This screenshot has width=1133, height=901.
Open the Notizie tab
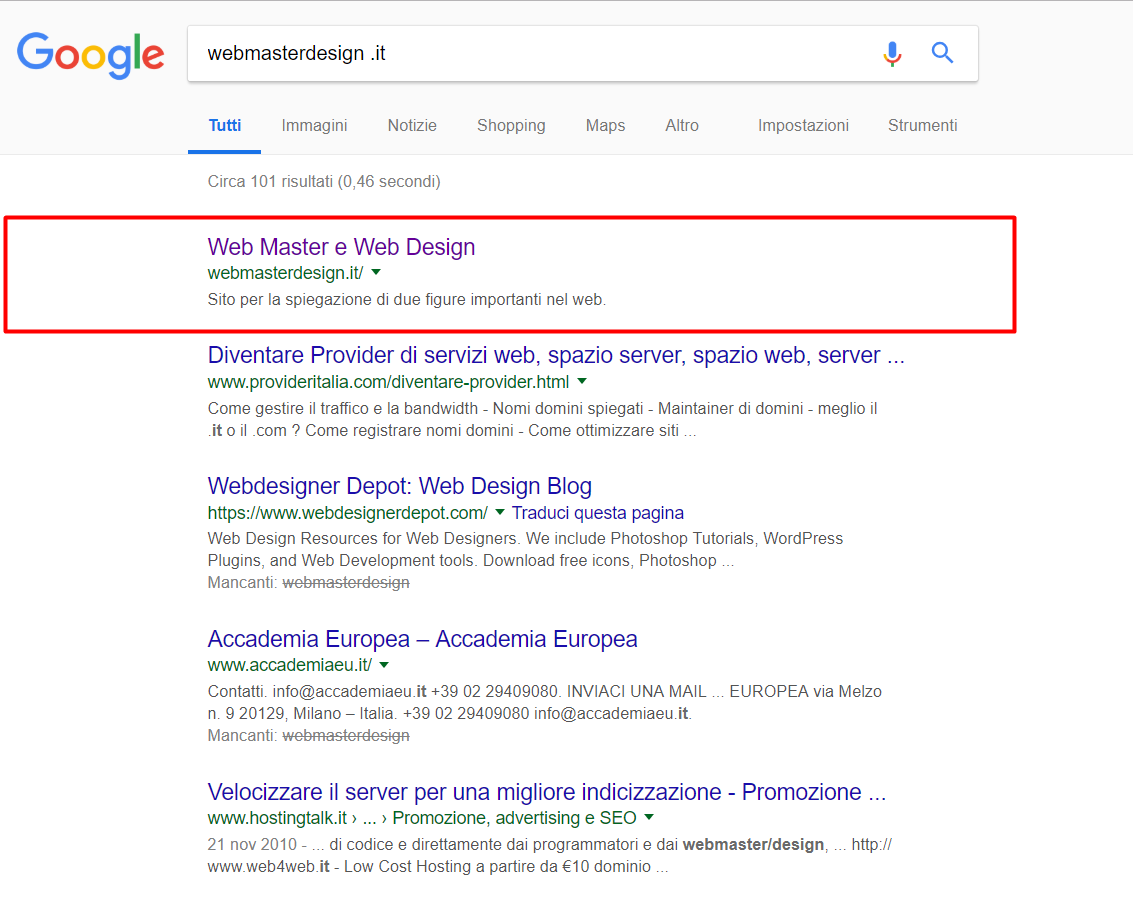tap(412, 126)
